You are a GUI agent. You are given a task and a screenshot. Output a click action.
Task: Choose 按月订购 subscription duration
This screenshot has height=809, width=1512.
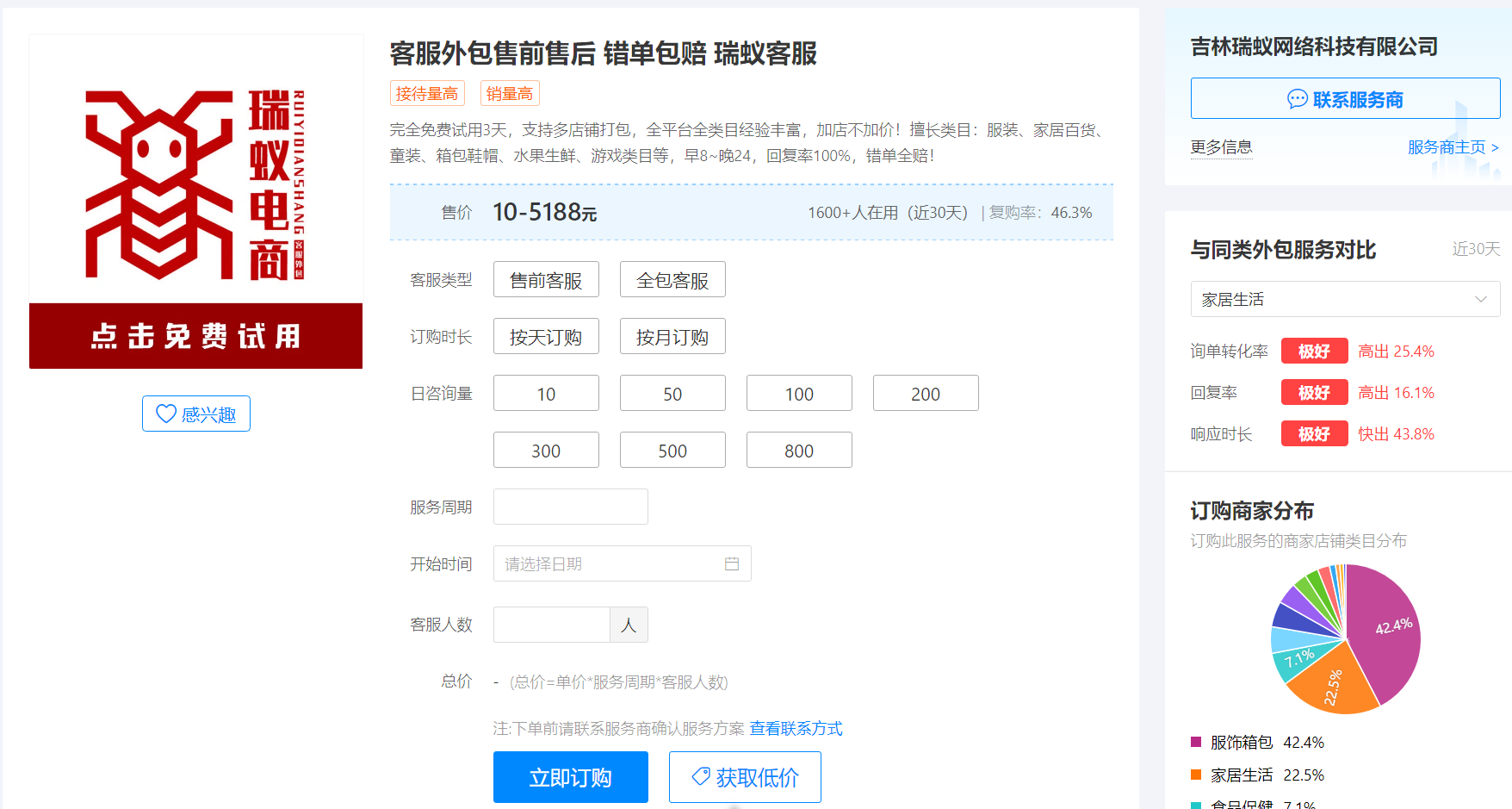[672, 337]
